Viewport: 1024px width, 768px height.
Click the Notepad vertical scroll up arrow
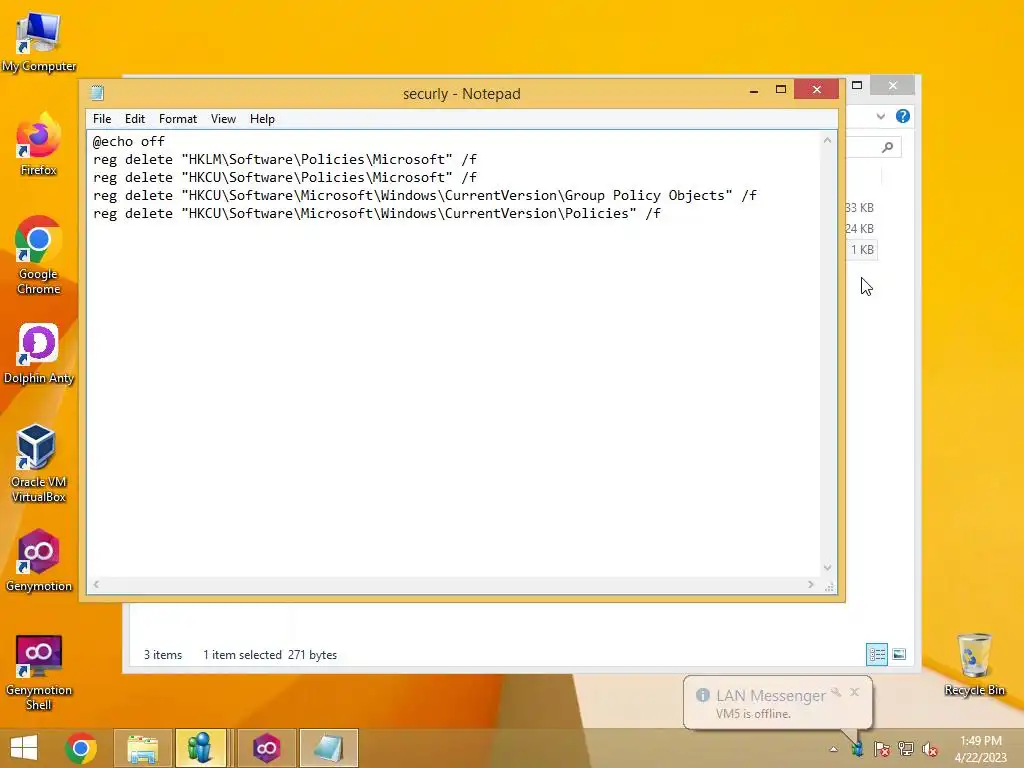pyautogui.click(x=827, y=140)
